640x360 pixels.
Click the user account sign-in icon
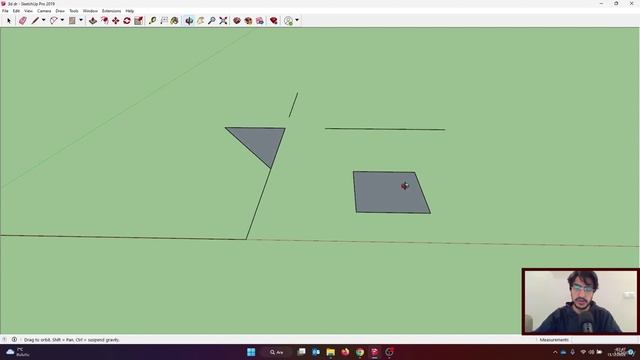point(289,20)
